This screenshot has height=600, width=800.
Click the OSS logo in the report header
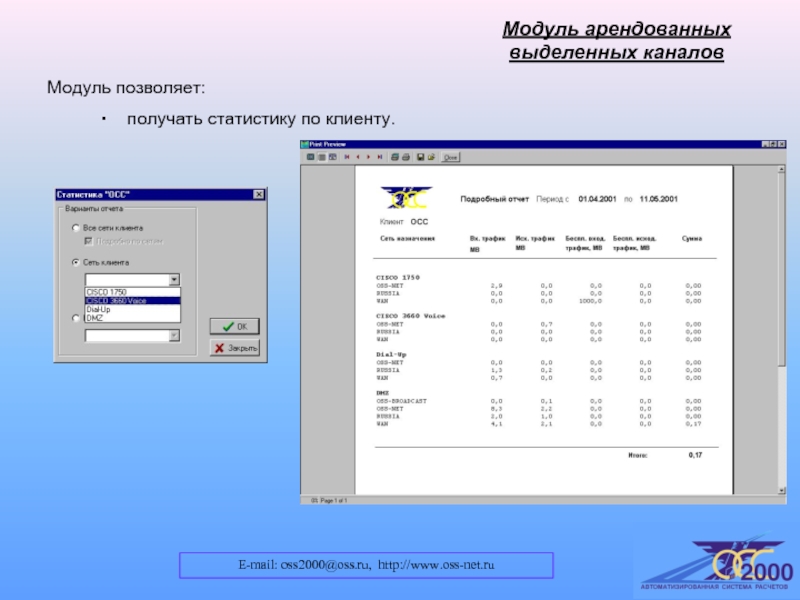407,198
